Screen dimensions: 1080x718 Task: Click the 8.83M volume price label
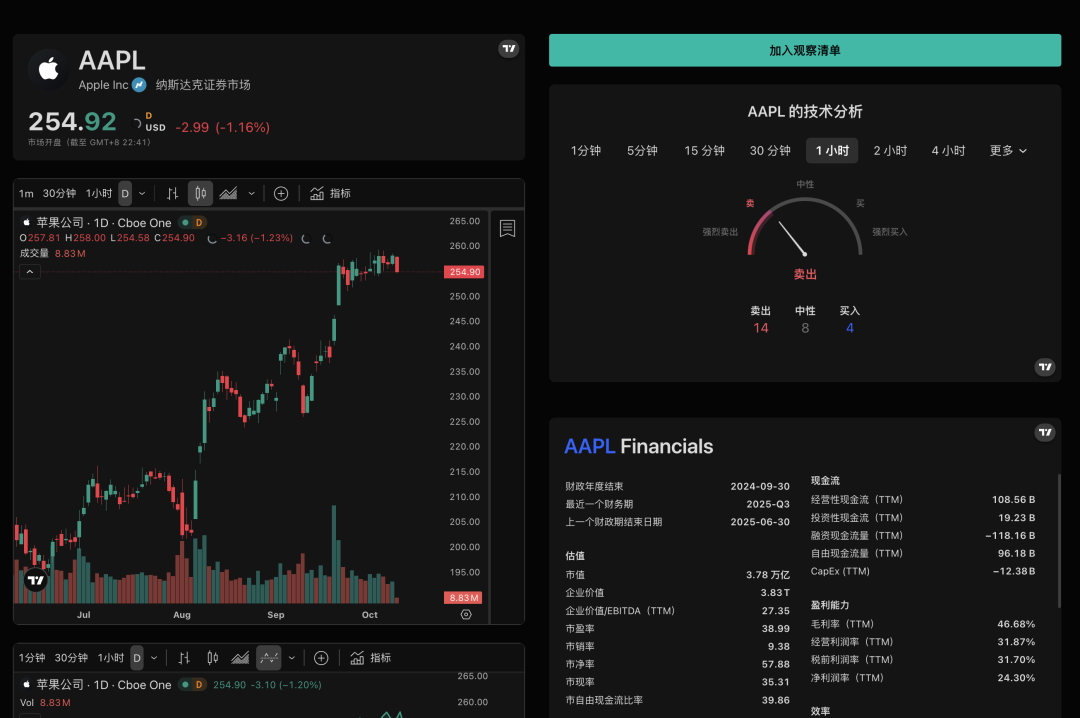(x=463, y=597)
